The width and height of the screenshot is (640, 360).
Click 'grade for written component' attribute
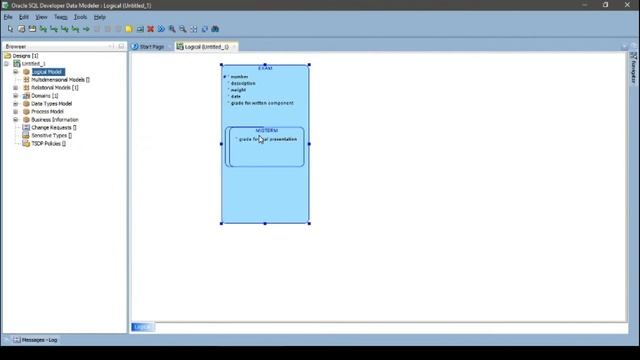(x=262, y=103)
